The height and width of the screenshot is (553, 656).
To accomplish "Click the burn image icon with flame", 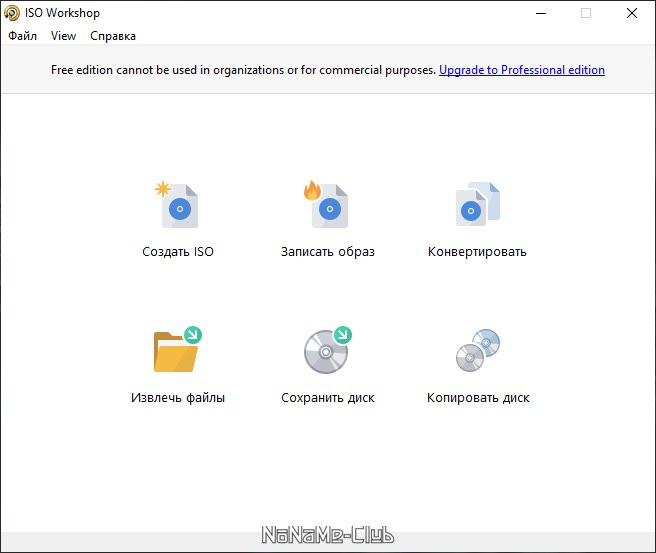I will 327,206.
